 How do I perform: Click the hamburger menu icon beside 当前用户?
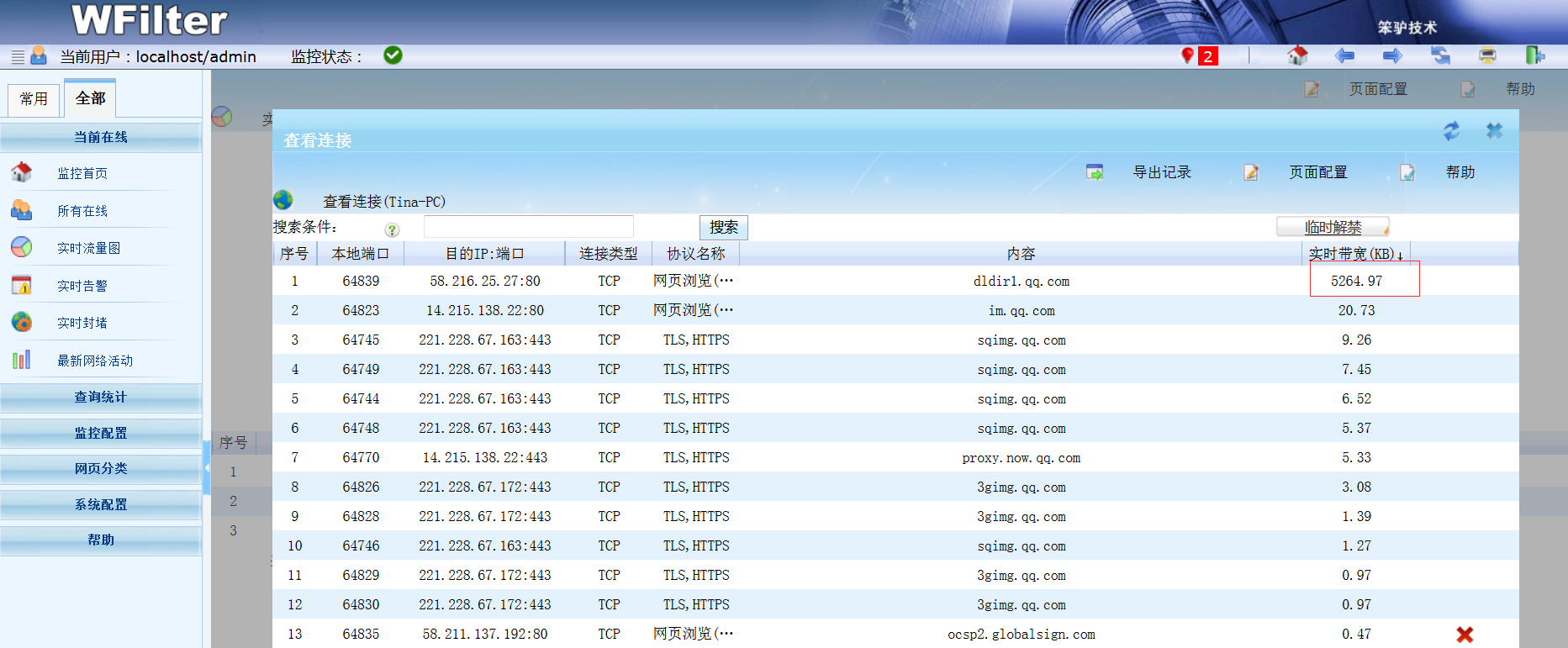[x=18, y=57]
